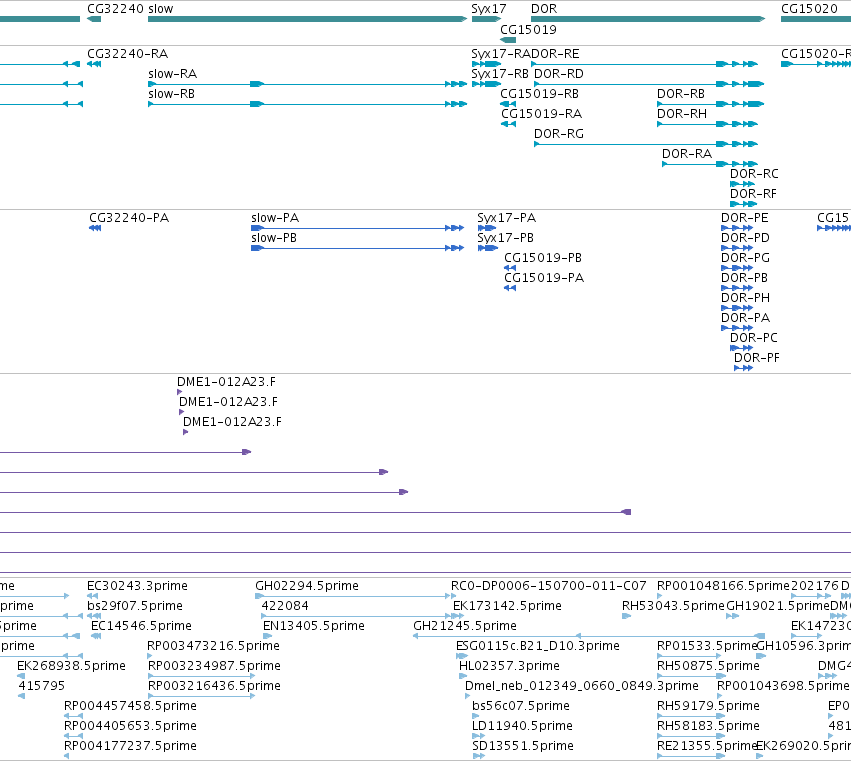Select the Syx17-RB transcript

[x=486, y=84]
